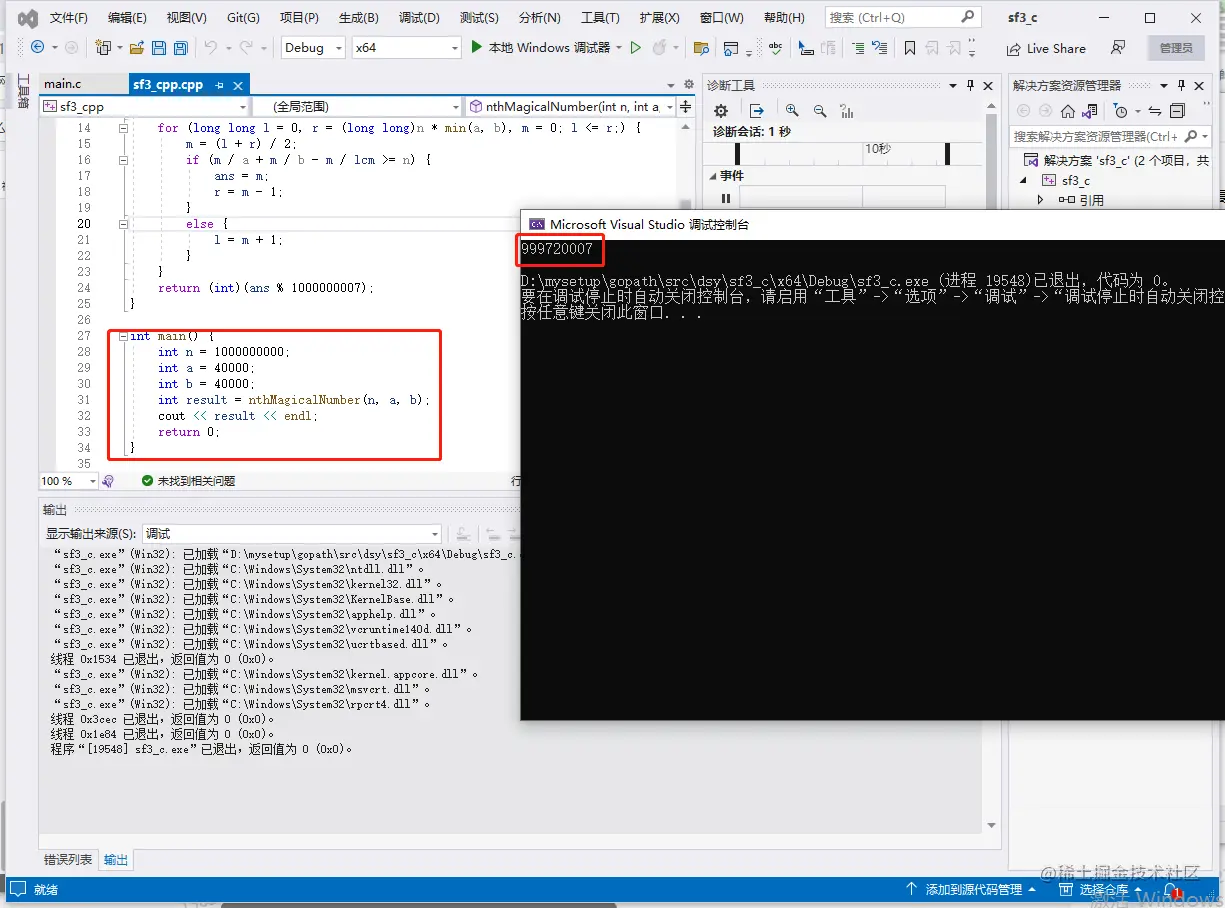Click the find in files icon
The width and height of the screenshot is (1225, 908).
point(702,48)
